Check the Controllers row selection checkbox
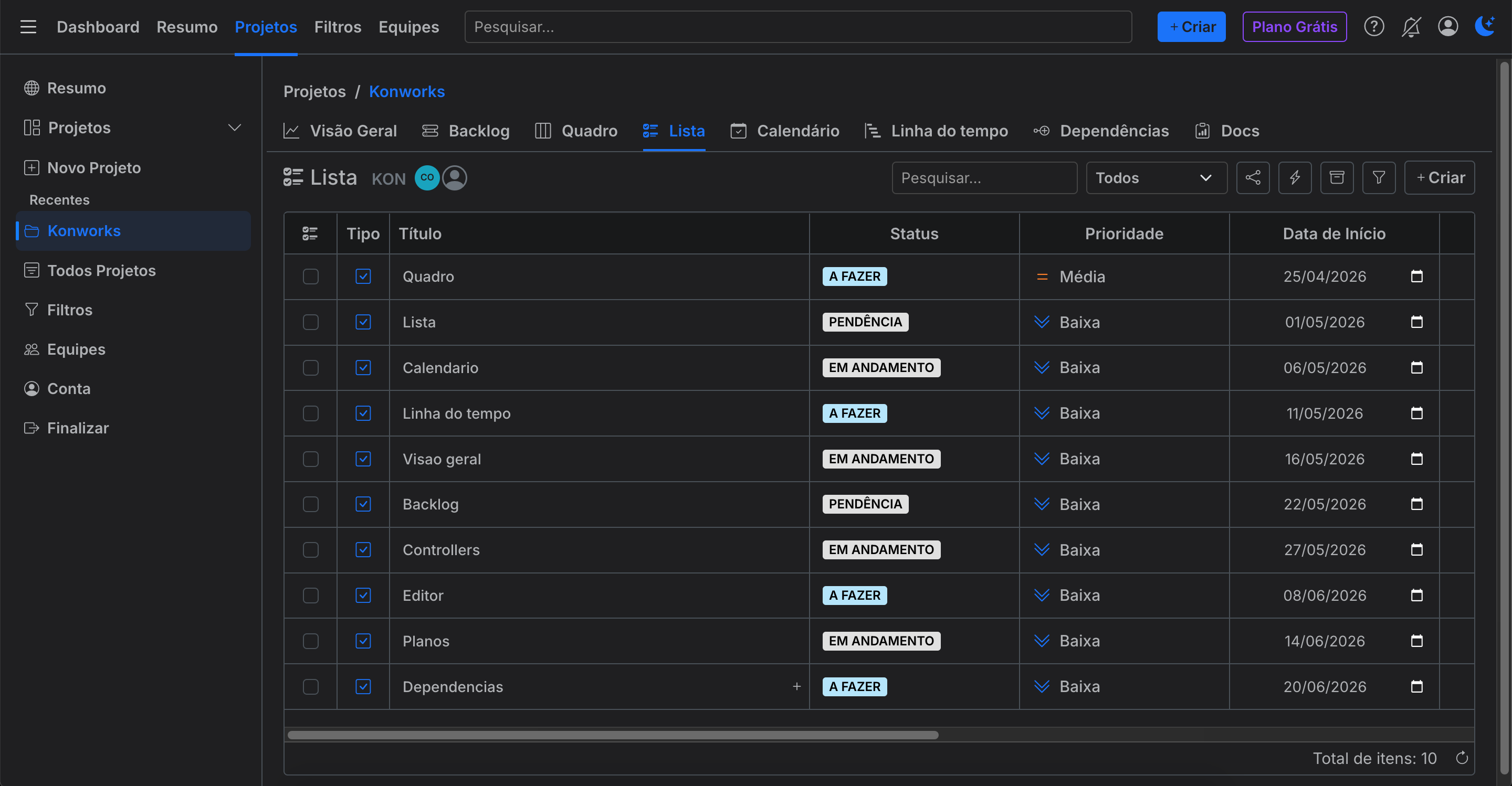1512x786 pixels. [x=310, y=549]
